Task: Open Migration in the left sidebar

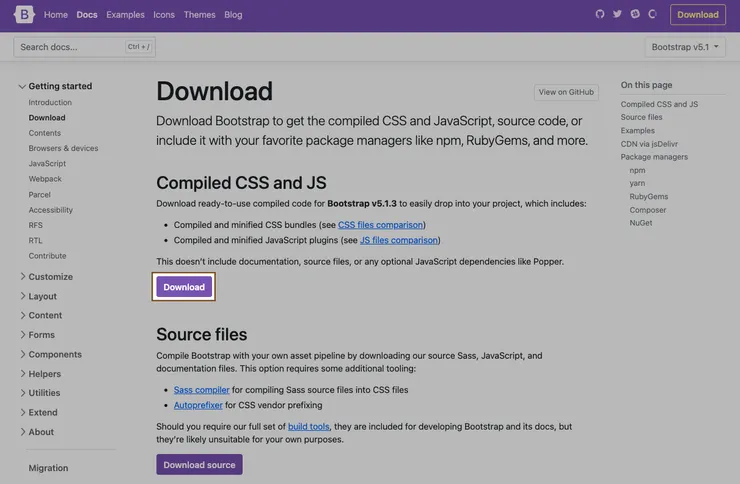Action: coord(48,468)
